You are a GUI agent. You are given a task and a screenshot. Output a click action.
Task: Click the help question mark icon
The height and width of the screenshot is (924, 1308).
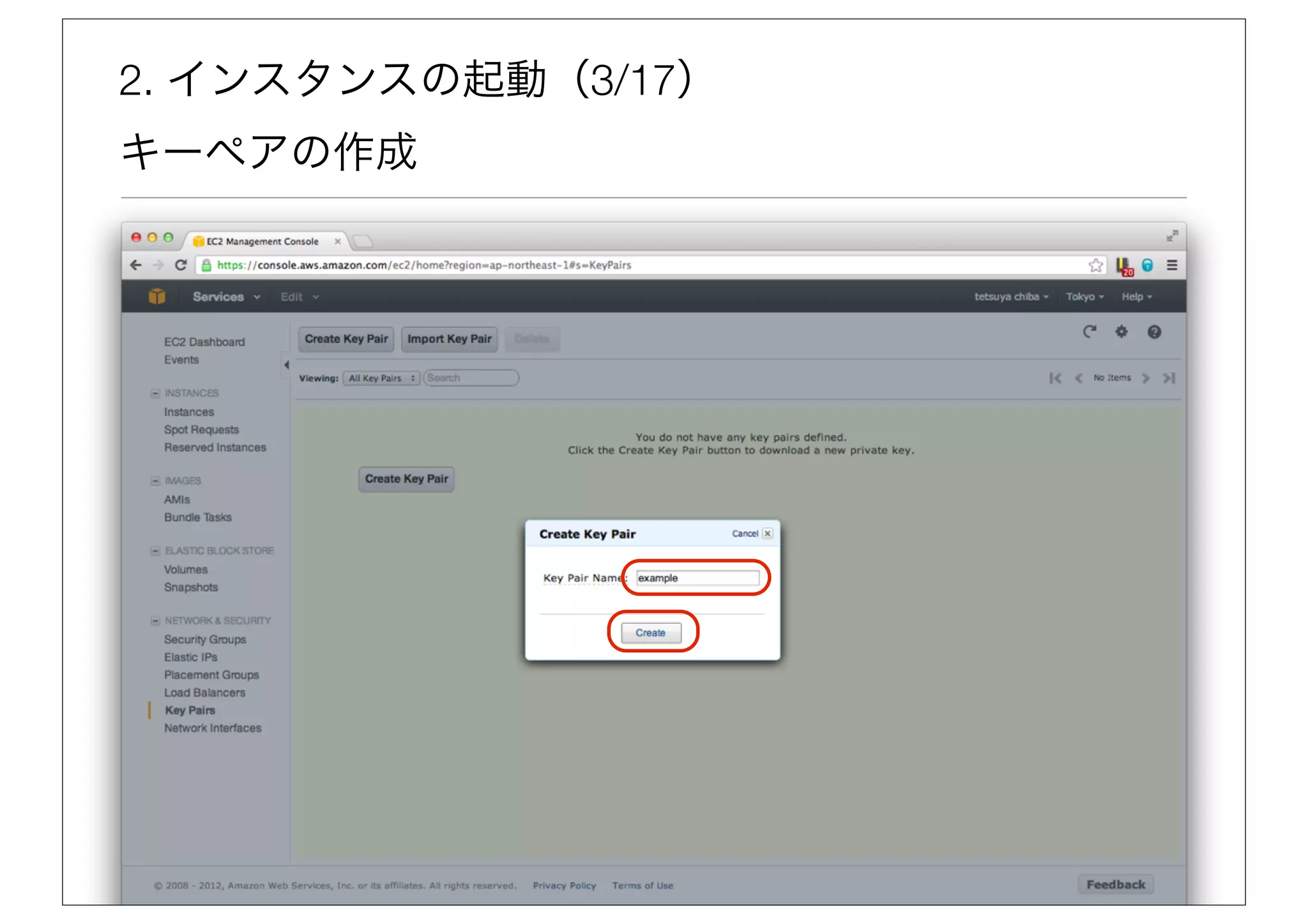(1154, 332)
